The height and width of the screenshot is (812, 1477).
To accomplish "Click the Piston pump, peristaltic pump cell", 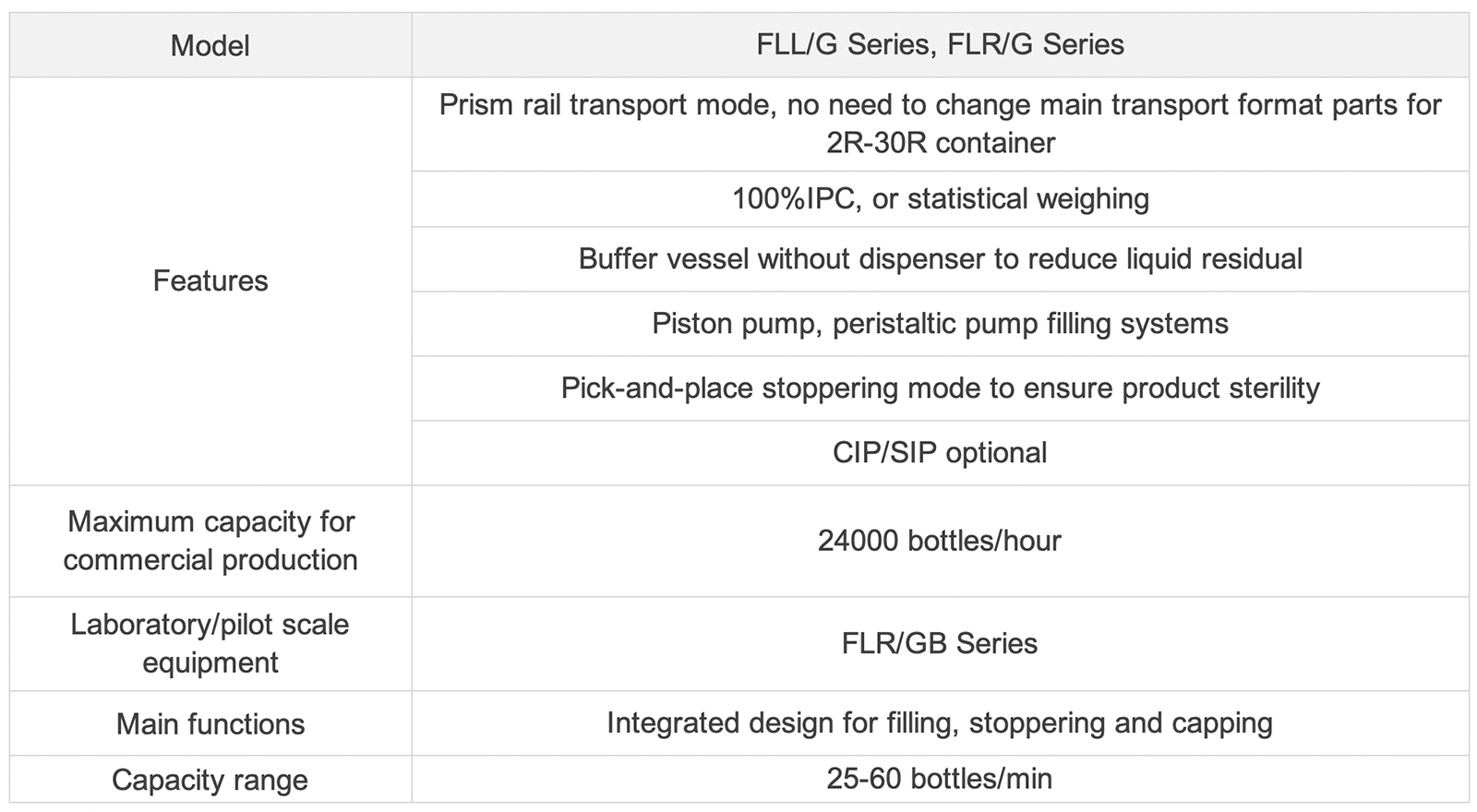I will coord(940,324).
